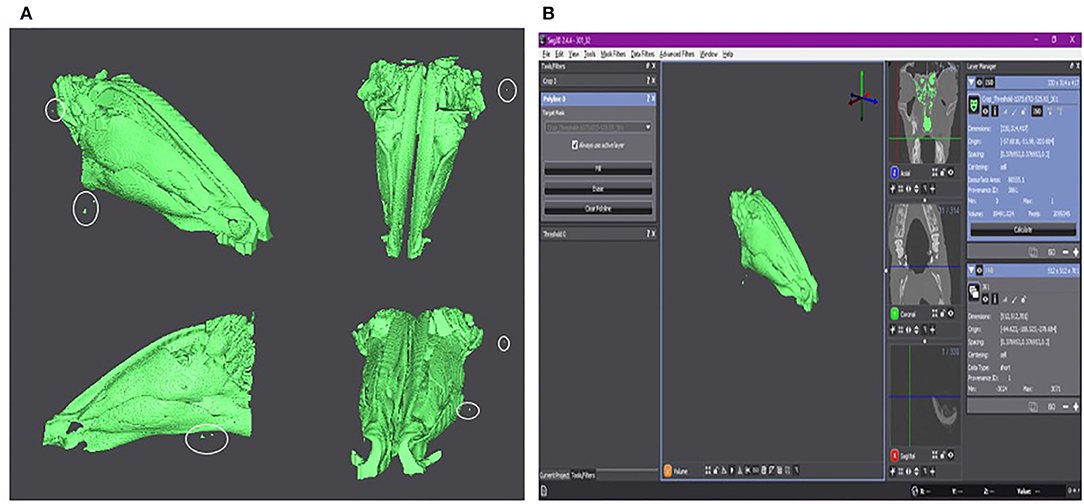Toggle info button of bottom data layer
This screenshot has height=504, width=1084.
coord(995,298)
